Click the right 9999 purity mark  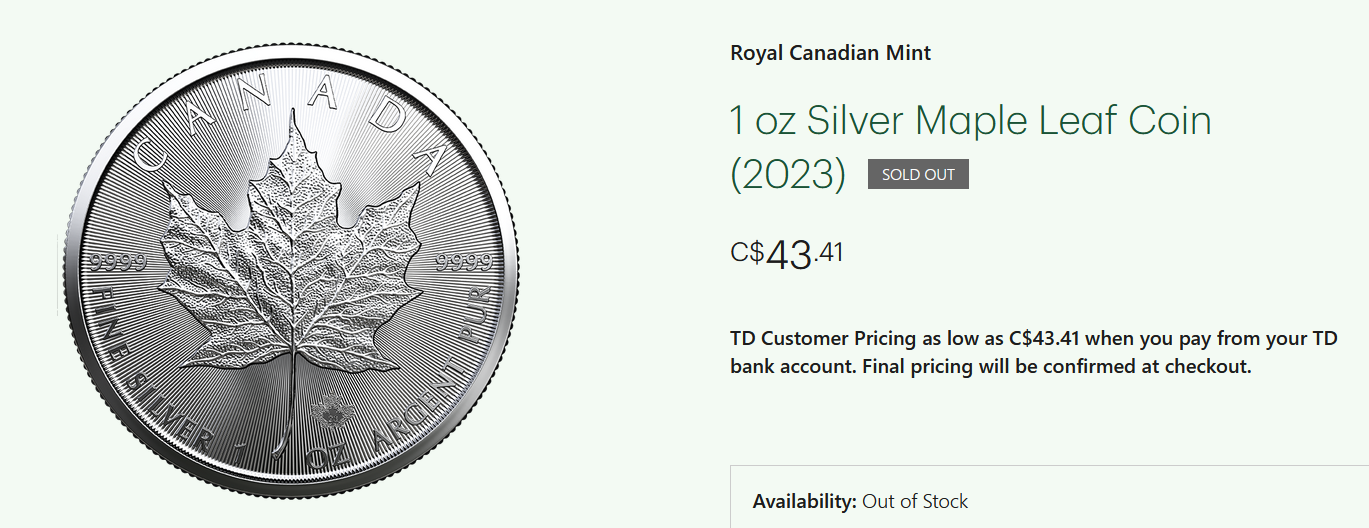click(x=464, y=263)
